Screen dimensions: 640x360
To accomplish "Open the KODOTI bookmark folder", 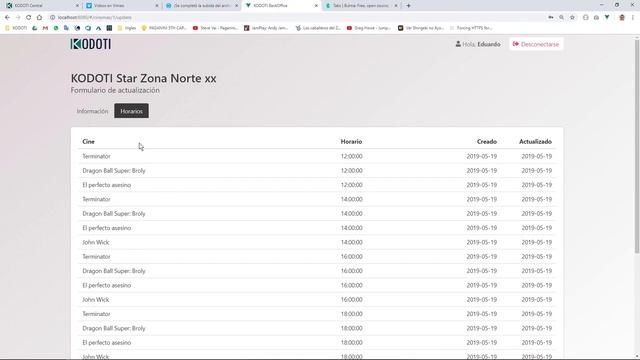I will coord(16,28).
